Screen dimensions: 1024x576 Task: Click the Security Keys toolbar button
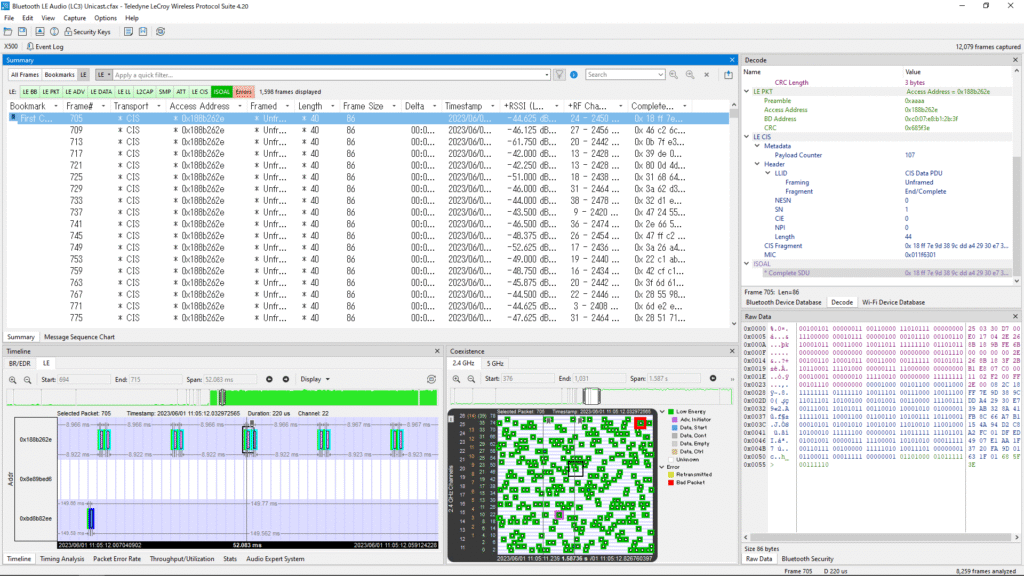(87, 32)
